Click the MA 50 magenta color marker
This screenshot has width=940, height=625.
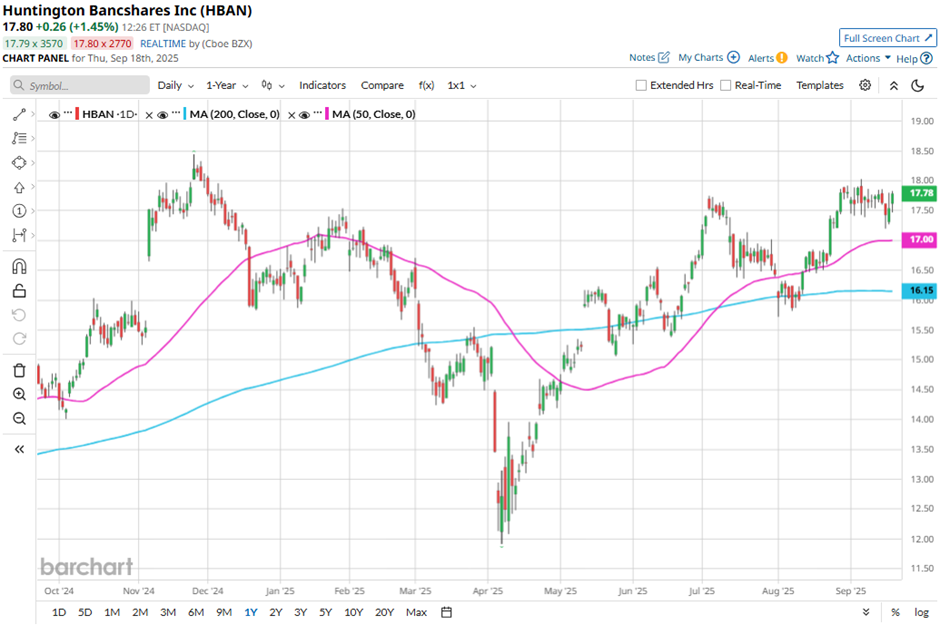click(x=327, y=114)
